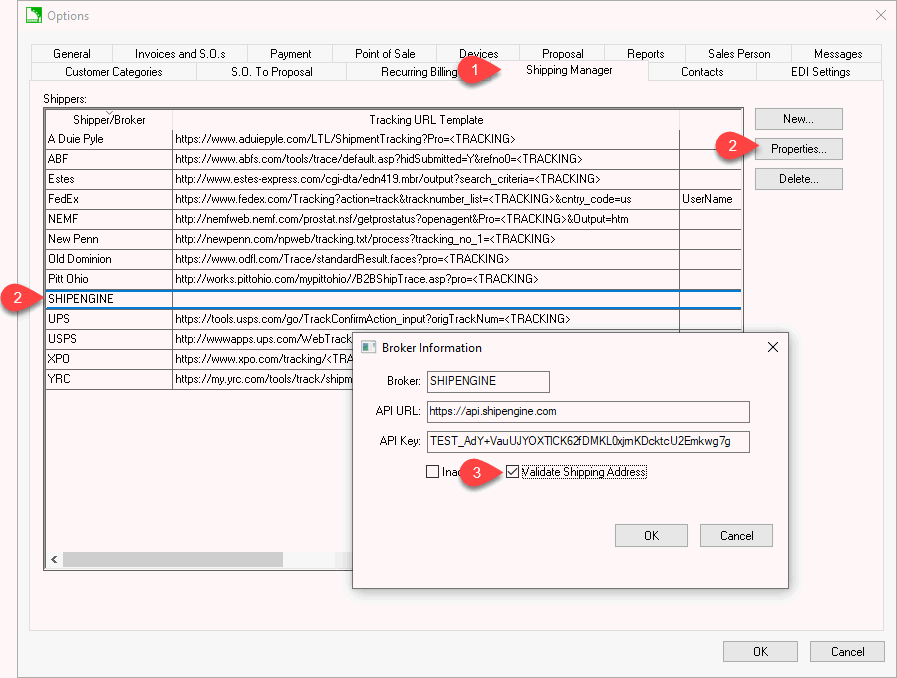Switch to the EDI Settings tab
897x678 pixels.
point(822,71)
